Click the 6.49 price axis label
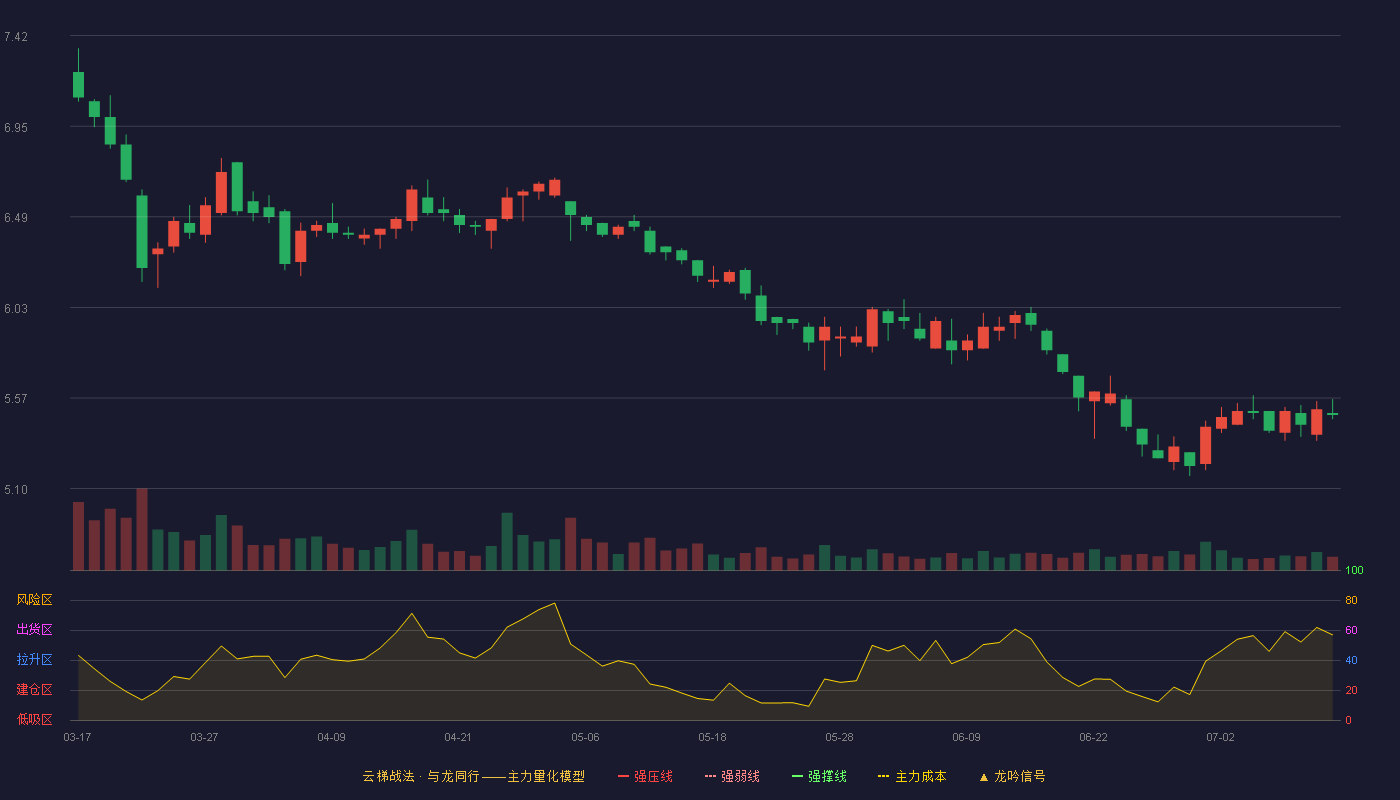The height and width of the screenshot is (800, 1400). pyautogui.click(x=16, y=218)
